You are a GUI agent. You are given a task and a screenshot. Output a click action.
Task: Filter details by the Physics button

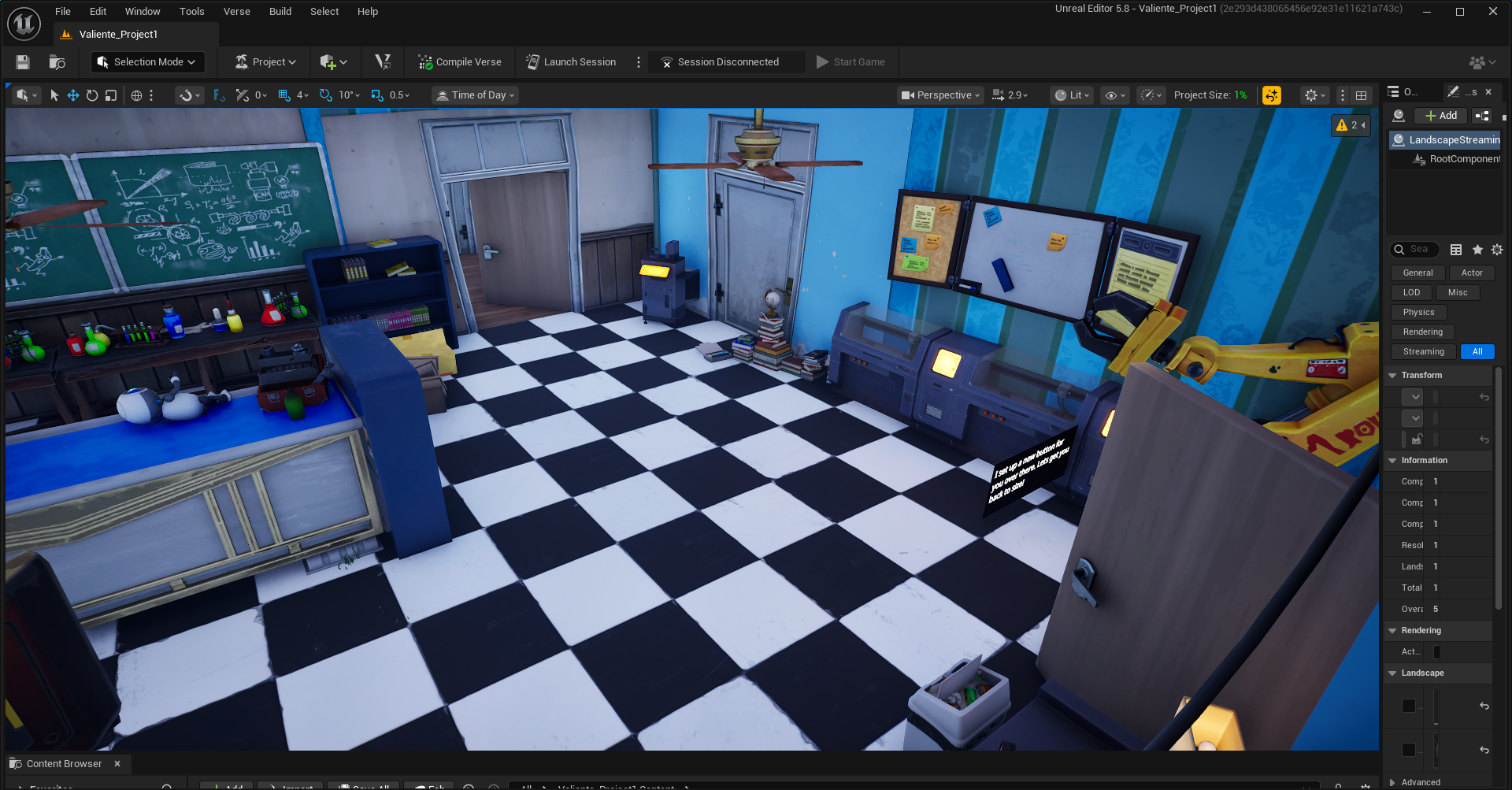coord(1418,313)
